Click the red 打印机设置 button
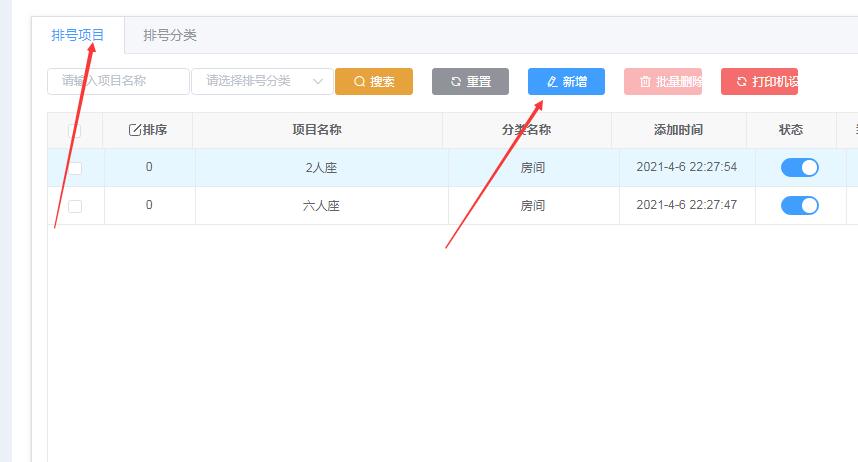 (759, 82)
